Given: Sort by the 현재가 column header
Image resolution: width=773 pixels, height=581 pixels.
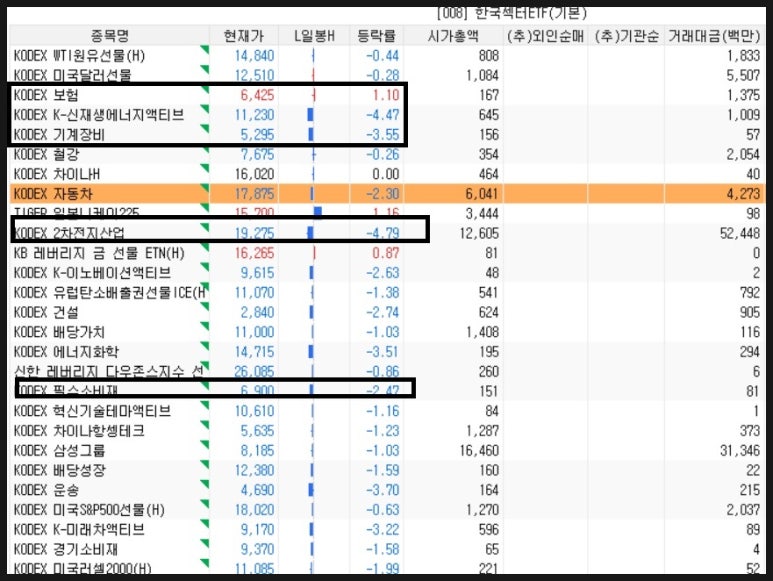Looking at the screenshot, I should coord(244,36).
